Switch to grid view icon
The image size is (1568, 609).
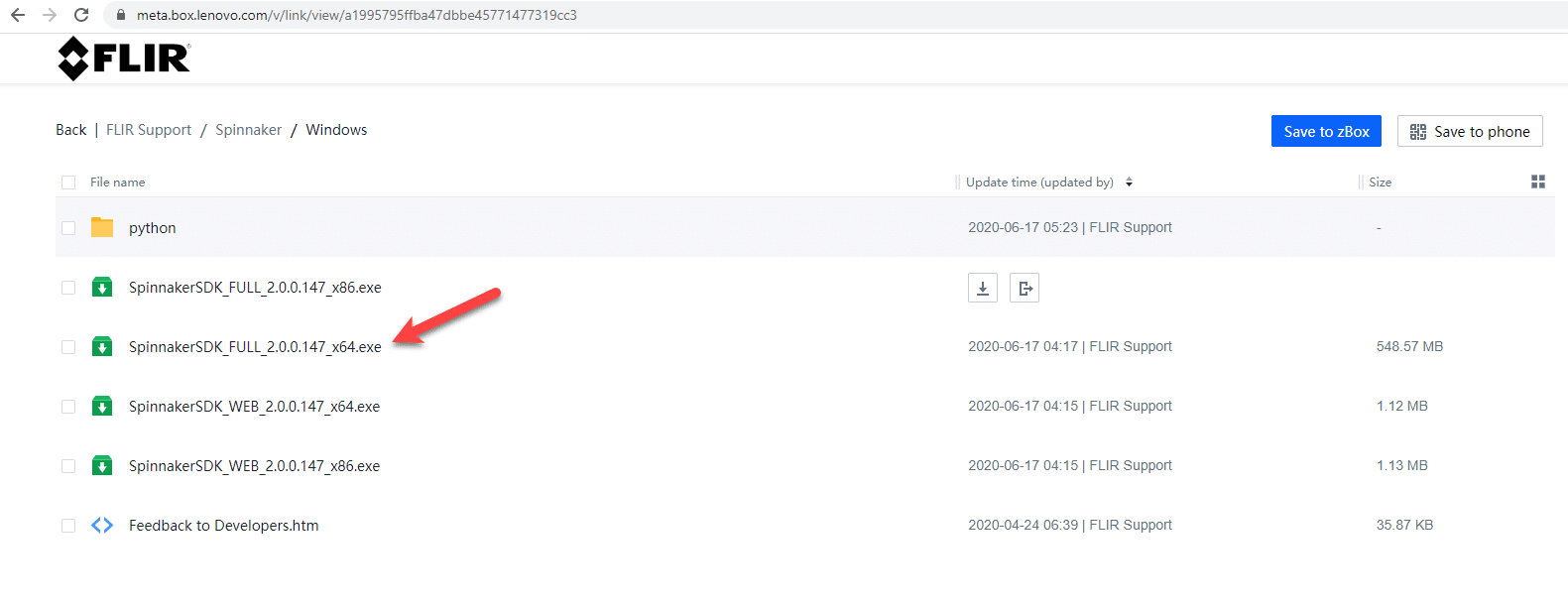tap(1538, 182)
